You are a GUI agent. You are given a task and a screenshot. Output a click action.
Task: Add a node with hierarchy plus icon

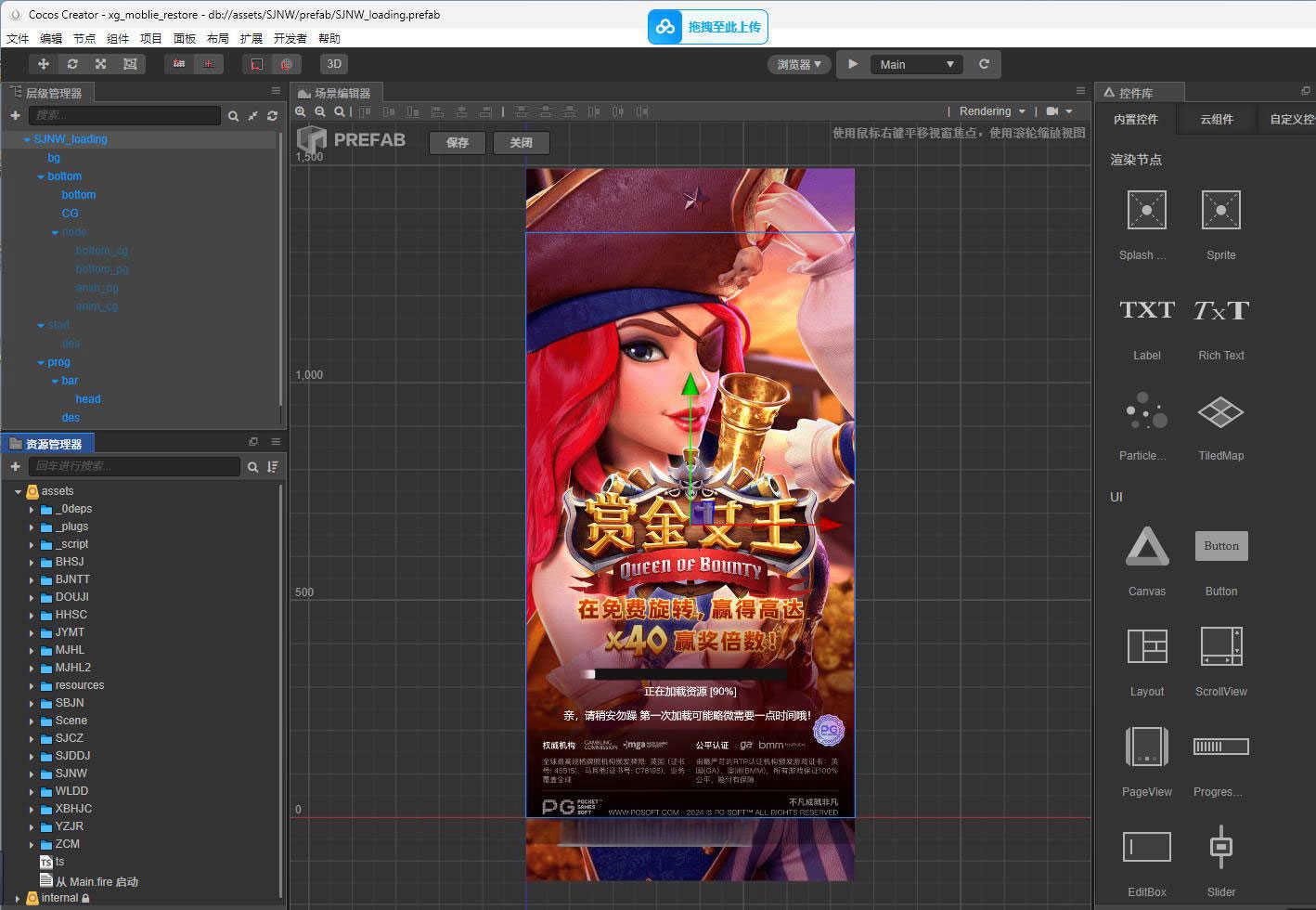tap(15, 115)
